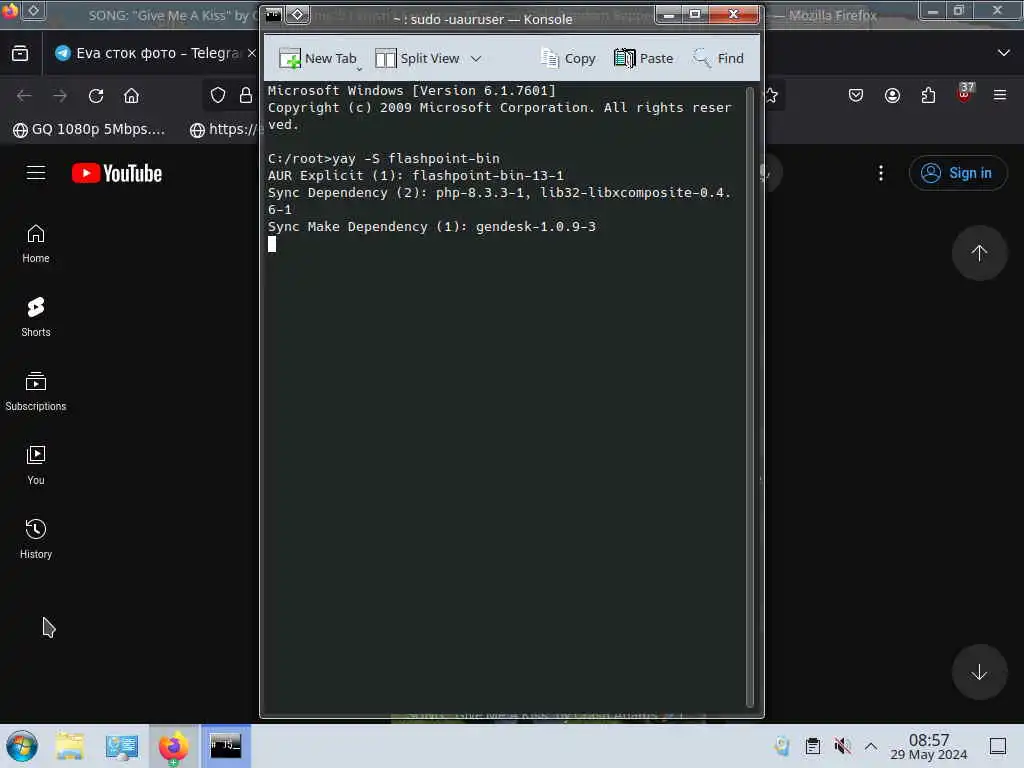1024x768 pixels.
Task: Open the Firefox home page
Action: pos(131,96)
